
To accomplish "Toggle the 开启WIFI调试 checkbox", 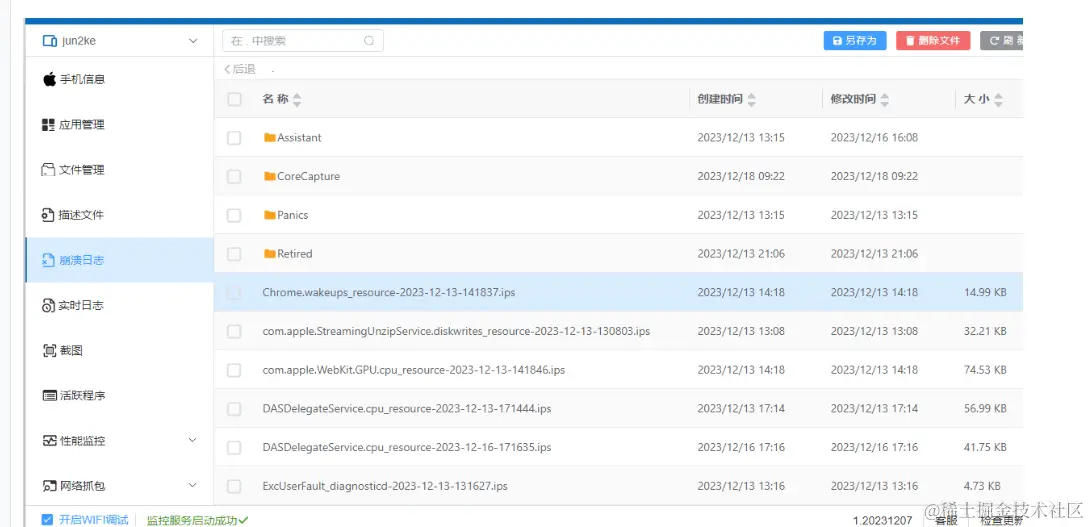I will point(47,519).
